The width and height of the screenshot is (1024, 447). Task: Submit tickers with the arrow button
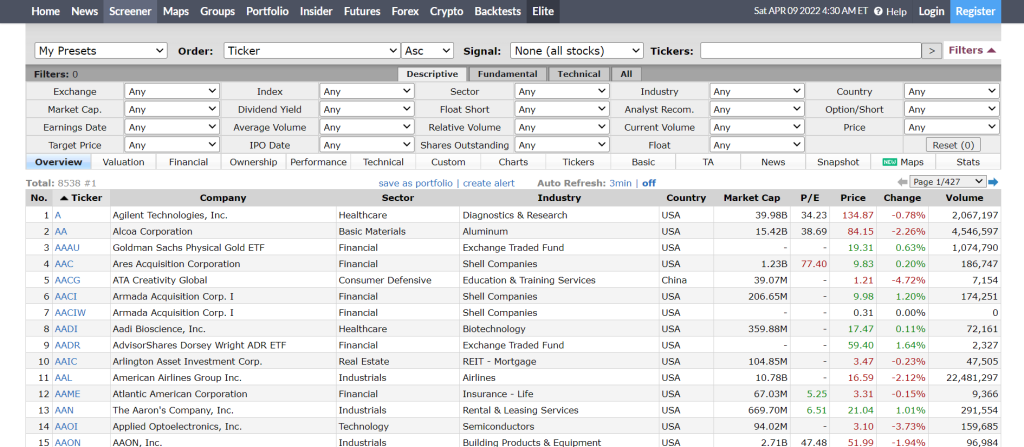pos(931,50)
